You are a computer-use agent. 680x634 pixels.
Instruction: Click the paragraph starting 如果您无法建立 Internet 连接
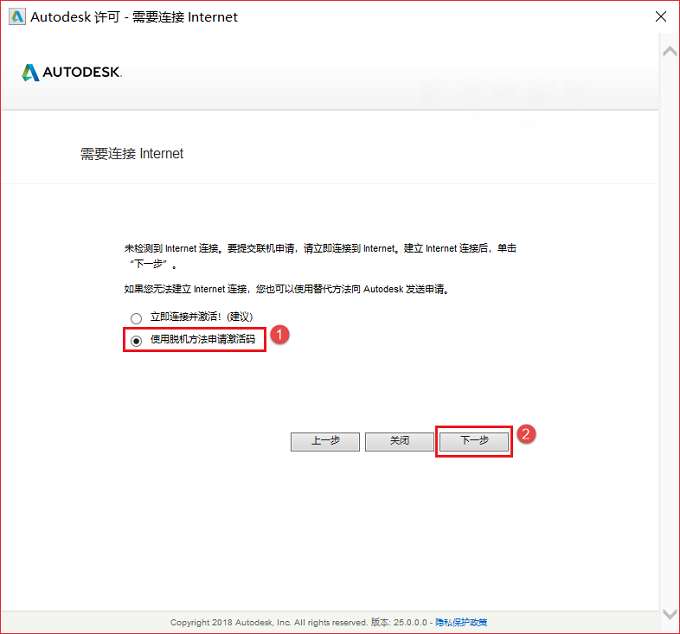point(286,289)
